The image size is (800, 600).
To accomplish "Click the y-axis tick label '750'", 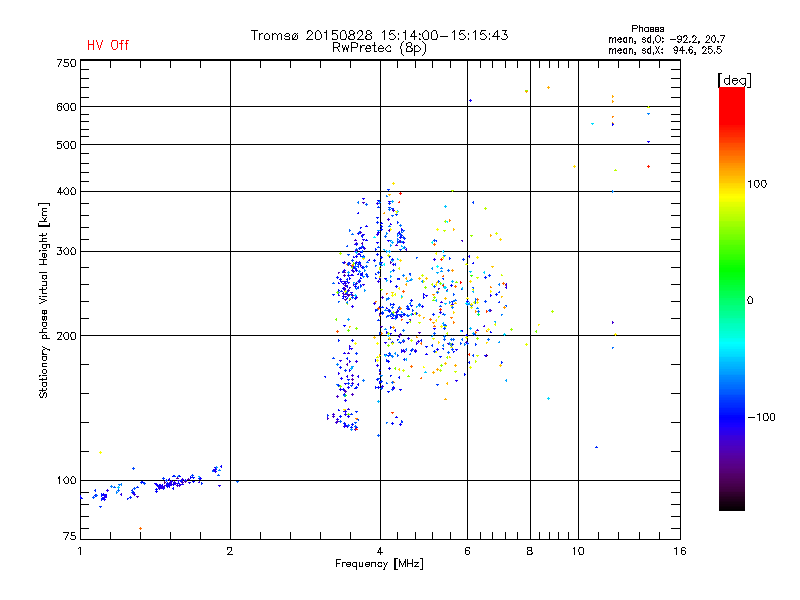I will (x=66, y=63).
